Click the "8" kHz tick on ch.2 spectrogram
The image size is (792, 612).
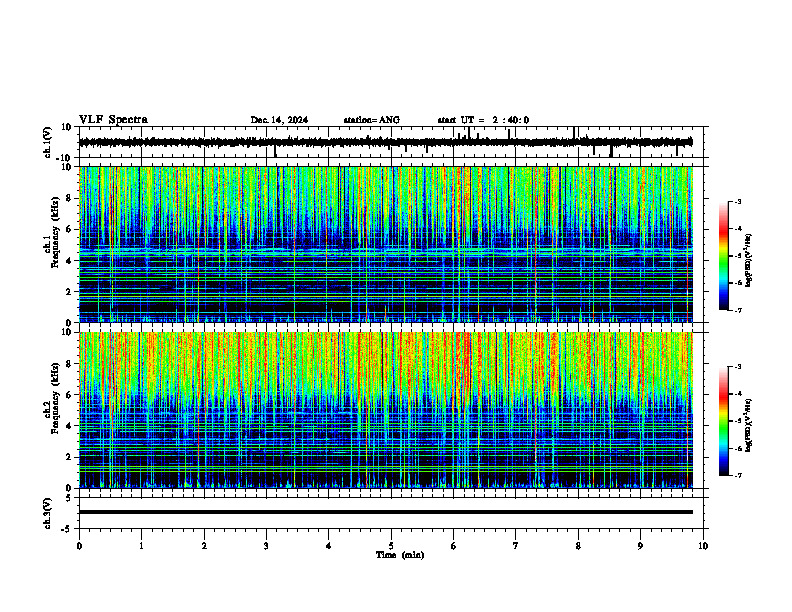[x=70, y=364]
